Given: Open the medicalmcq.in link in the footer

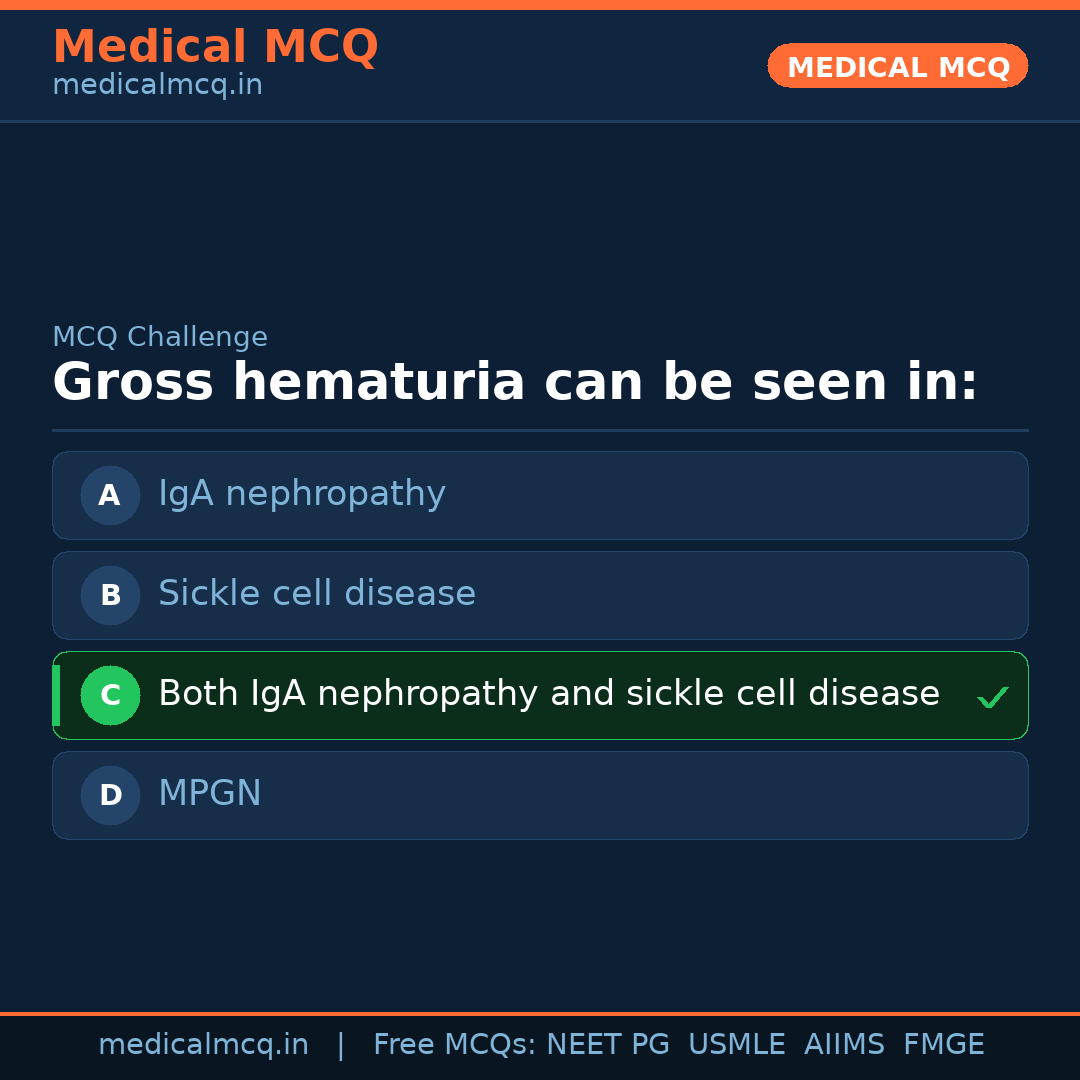Looking at the screenshot, I should point(203,1045).
